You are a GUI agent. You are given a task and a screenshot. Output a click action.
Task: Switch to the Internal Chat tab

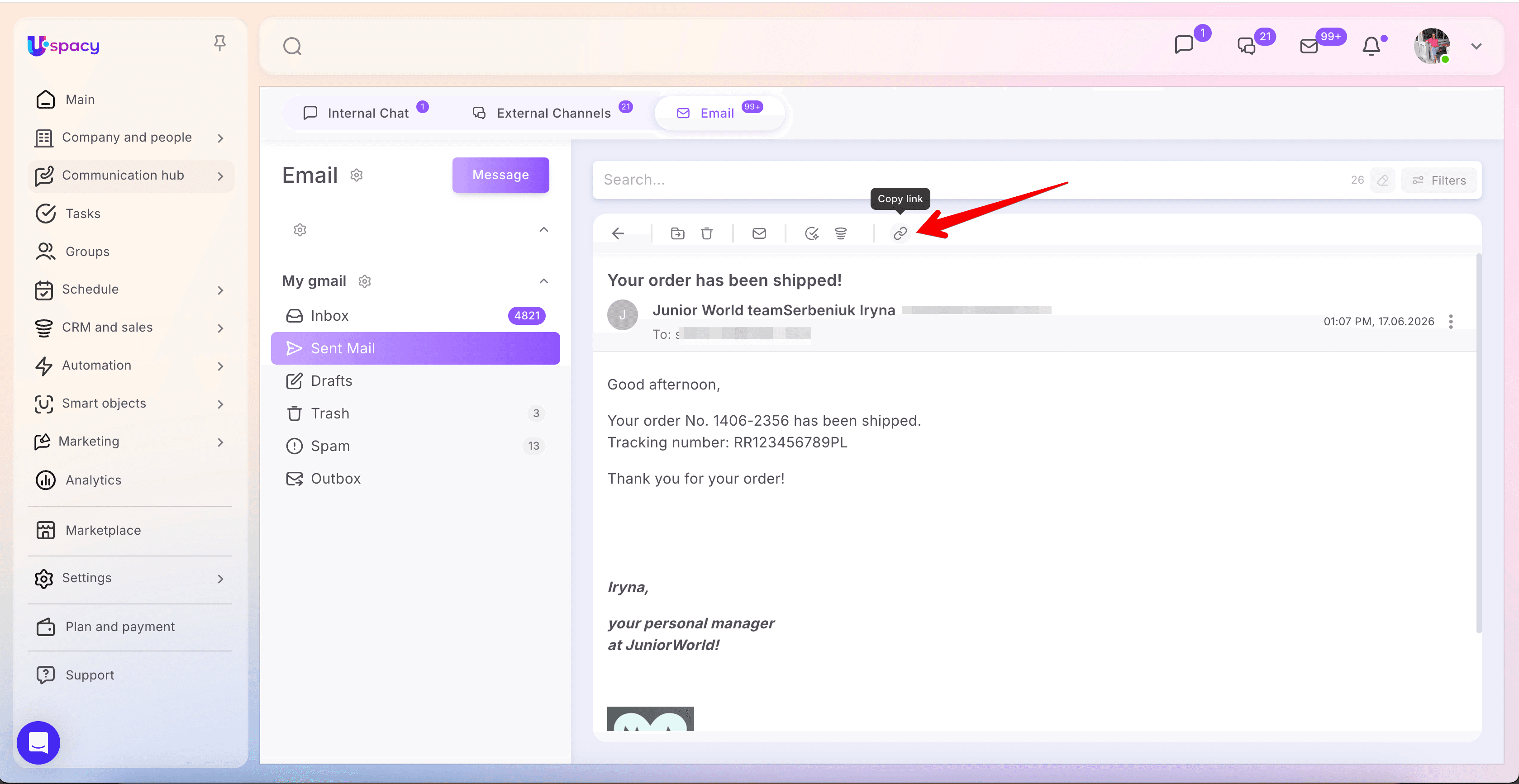(x=365, y=113)
